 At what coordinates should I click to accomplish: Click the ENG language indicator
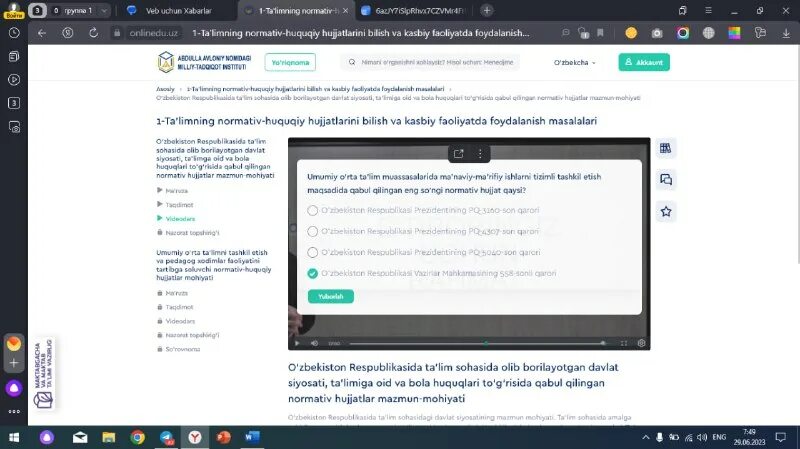click(x=719, y=437)
